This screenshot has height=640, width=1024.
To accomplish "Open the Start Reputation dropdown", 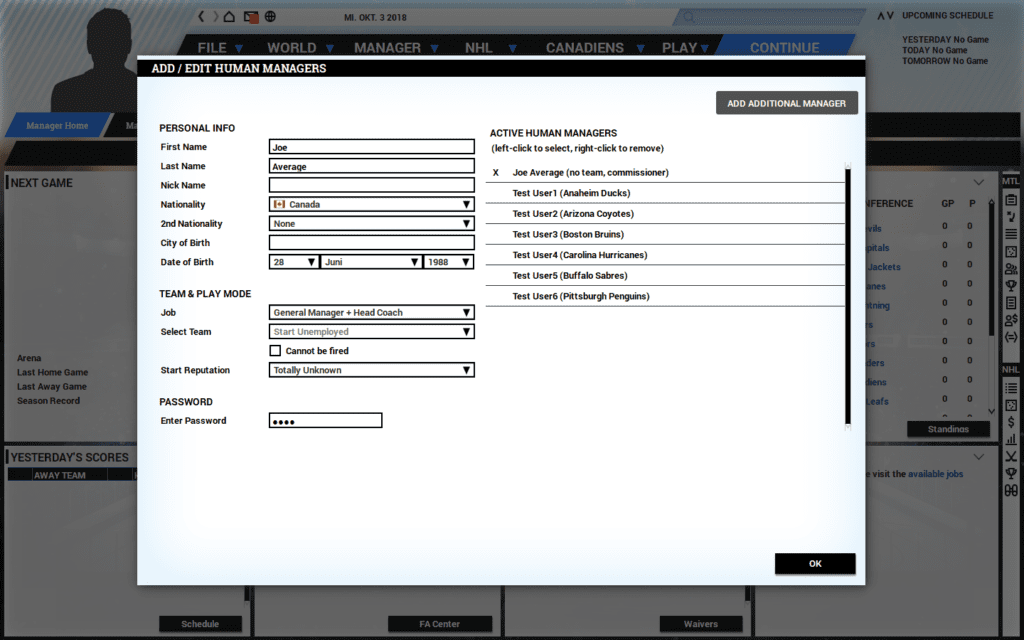I will tap(371, 370).
